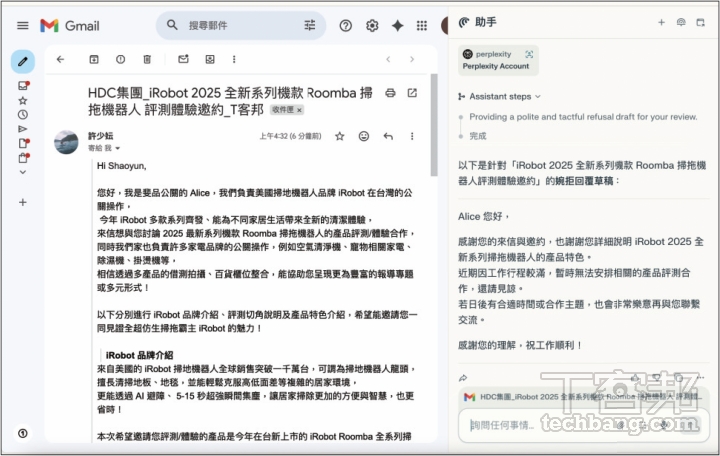Click the email subject HDC集團_iRobot 2025

230,101
